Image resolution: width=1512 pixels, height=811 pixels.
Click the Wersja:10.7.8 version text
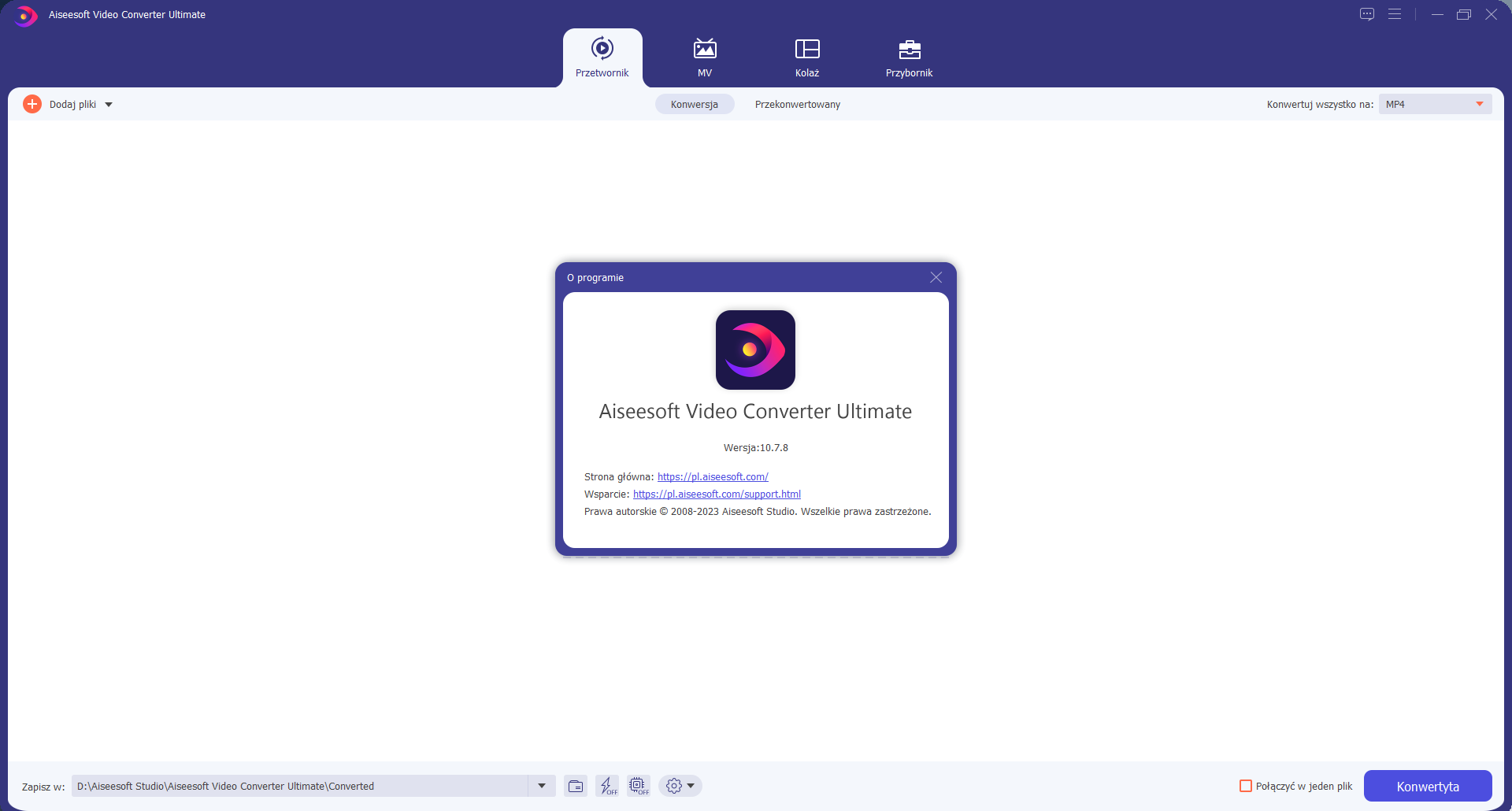756,447
